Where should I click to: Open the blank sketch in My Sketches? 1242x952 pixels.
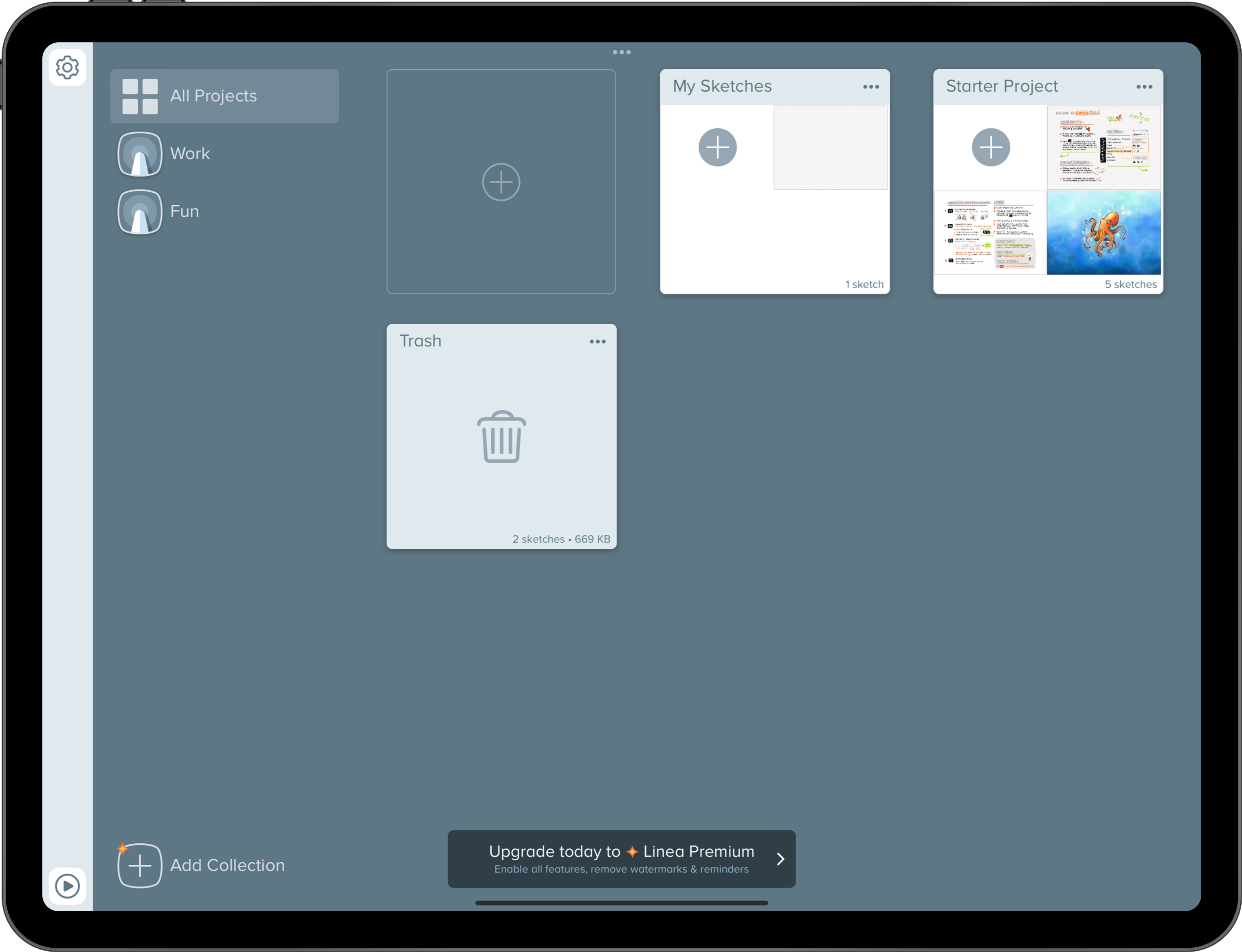point(830,147)
